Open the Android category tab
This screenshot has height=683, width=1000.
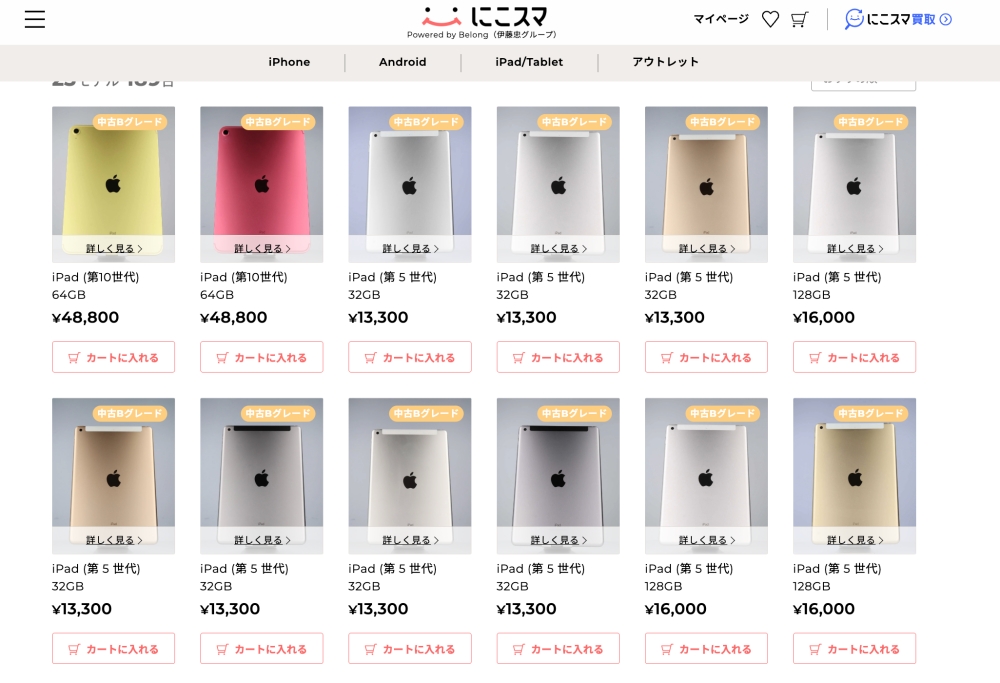(x=402, y=62)
